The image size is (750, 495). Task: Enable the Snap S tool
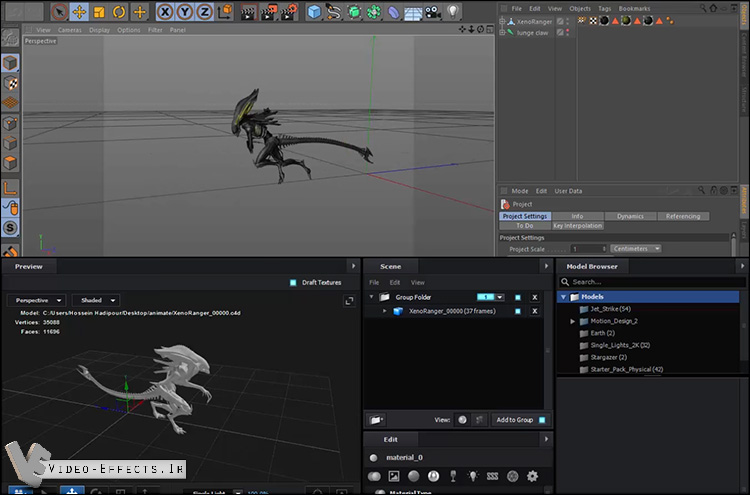coord(10,228)
